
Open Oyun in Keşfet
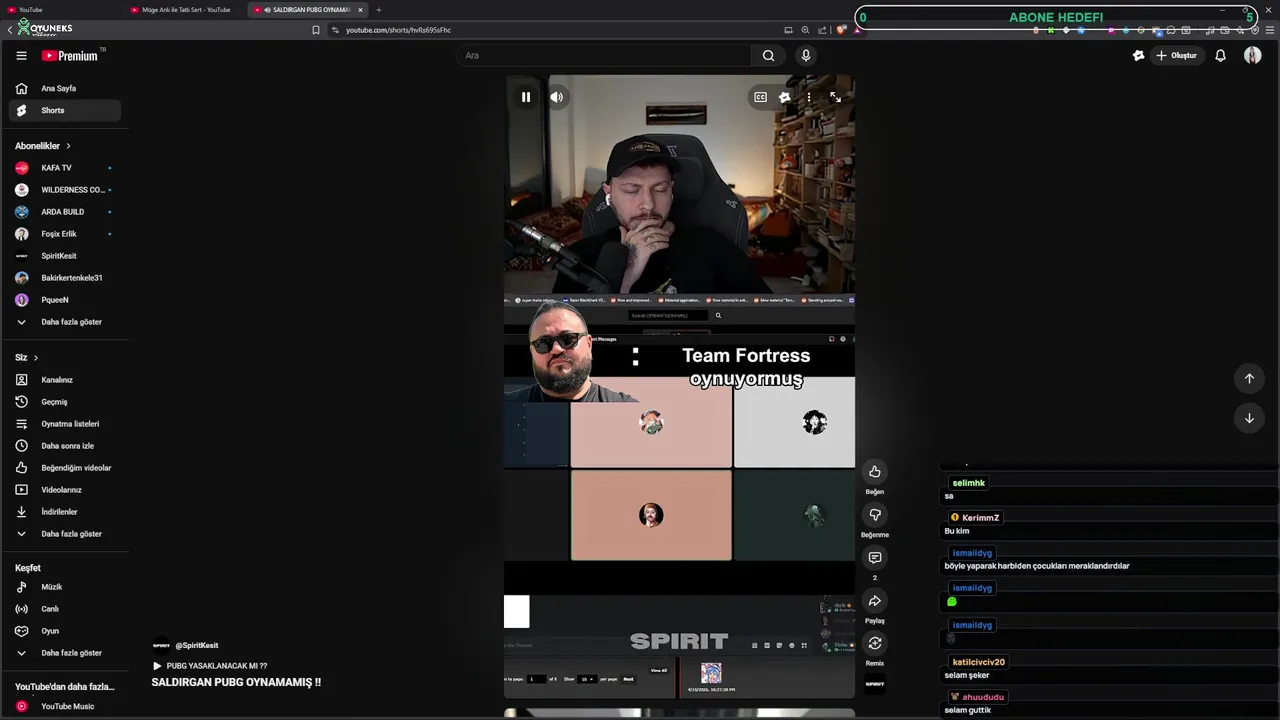pos(65,631)
